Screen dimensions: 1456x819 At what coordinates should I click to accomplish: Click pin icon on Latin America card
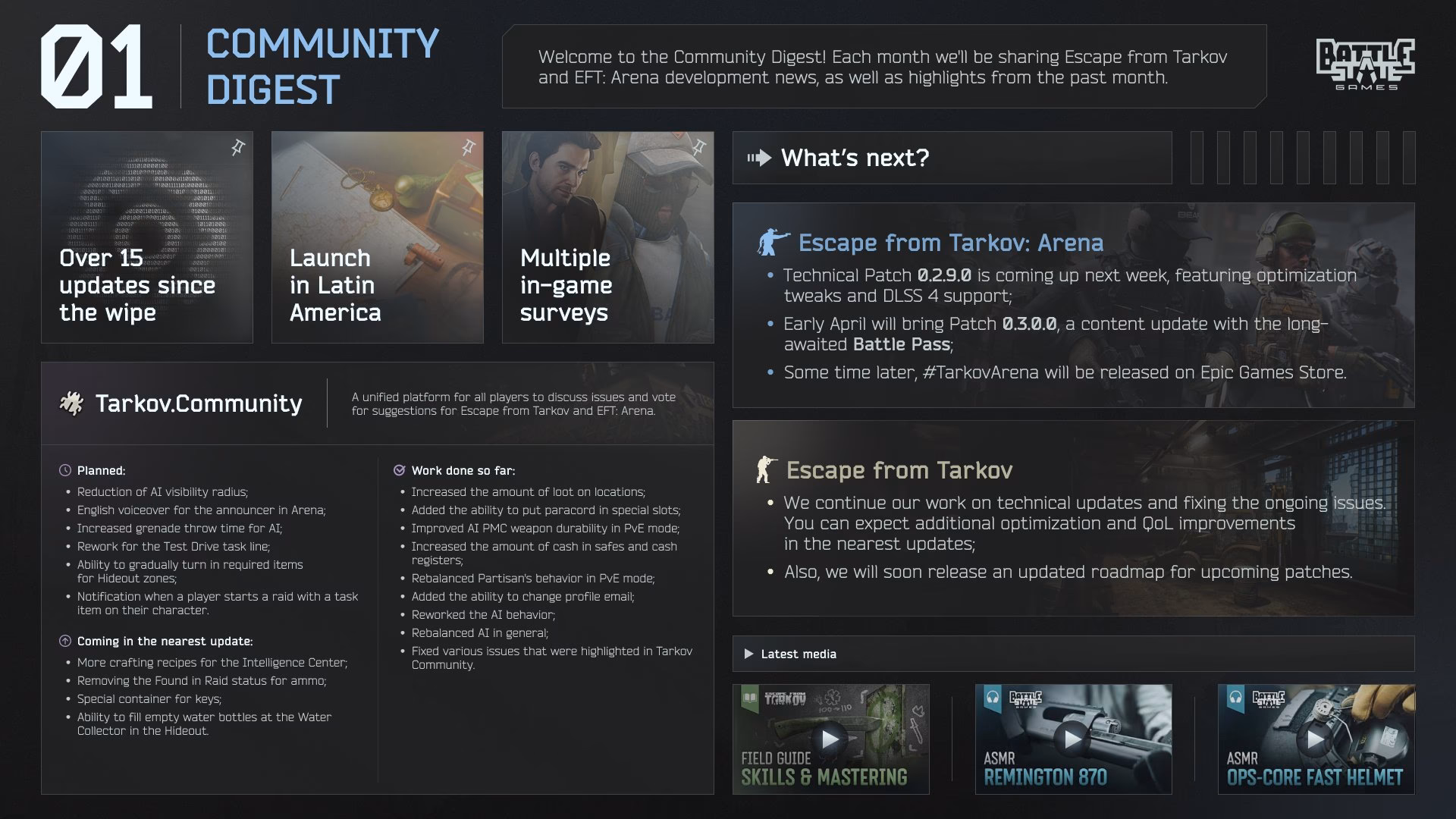(469, 147)
